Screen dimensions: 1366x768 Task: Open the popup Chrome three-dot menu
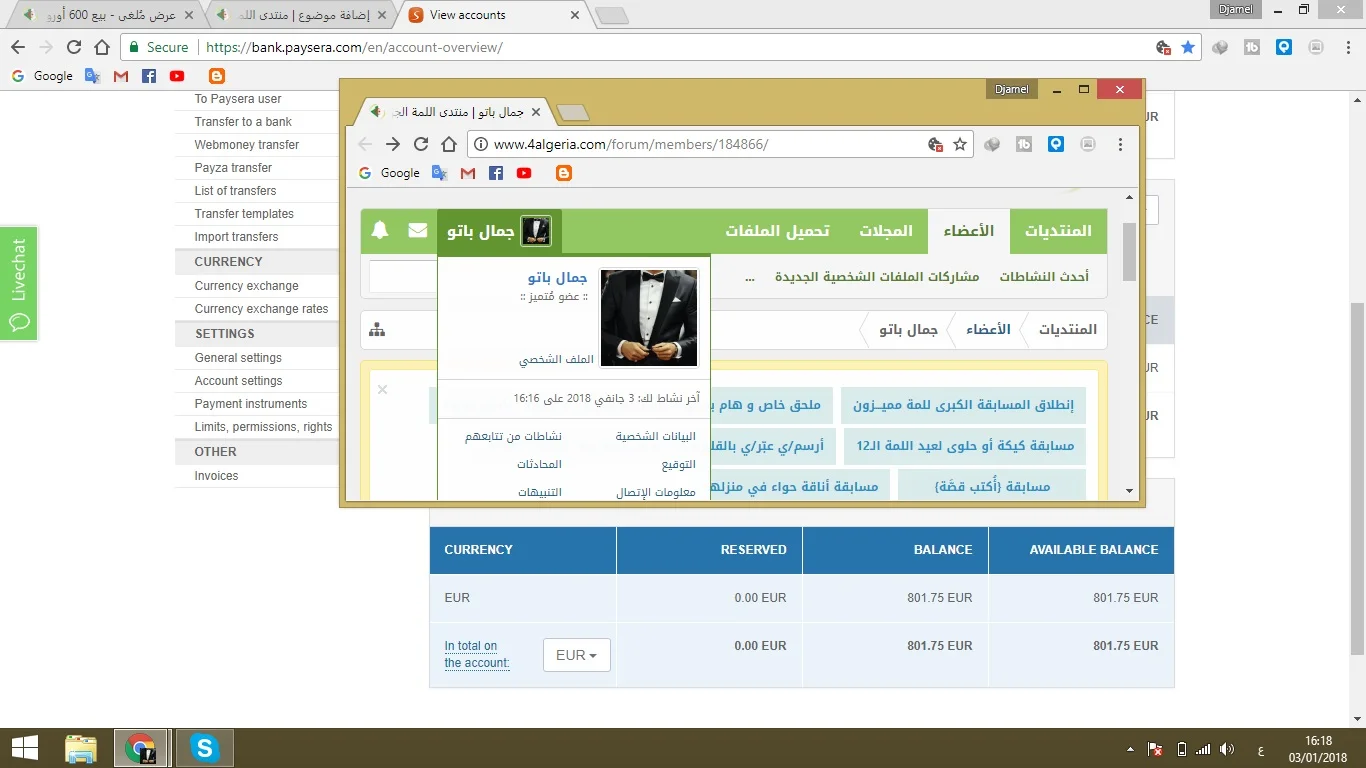coord(1120,144)
